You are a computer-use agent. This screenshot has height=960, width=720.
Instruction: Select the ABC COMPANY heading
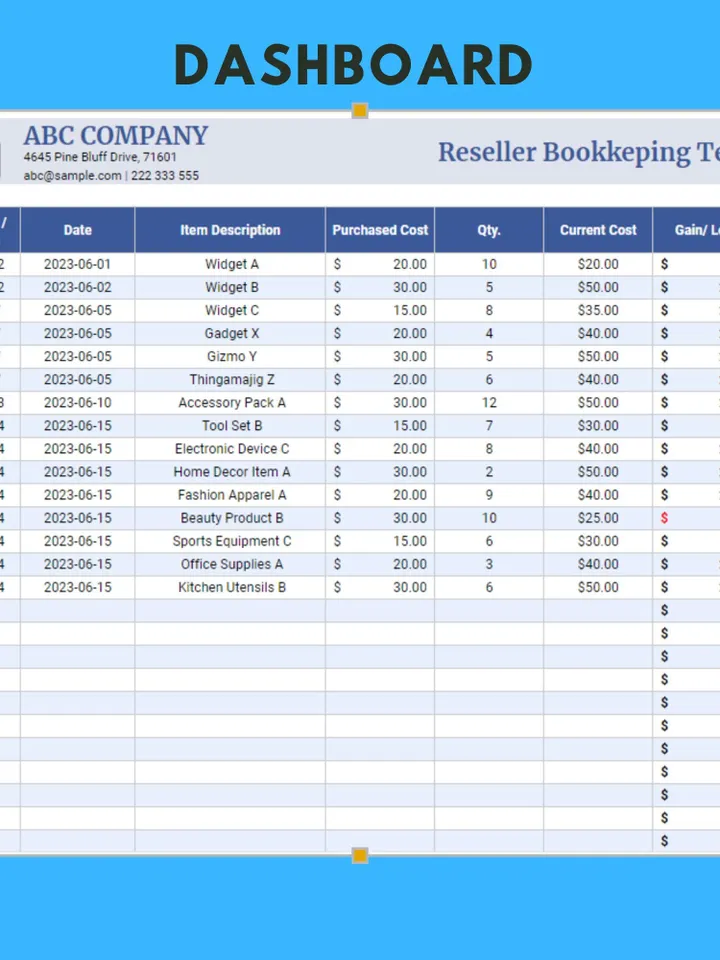[116, 135]
